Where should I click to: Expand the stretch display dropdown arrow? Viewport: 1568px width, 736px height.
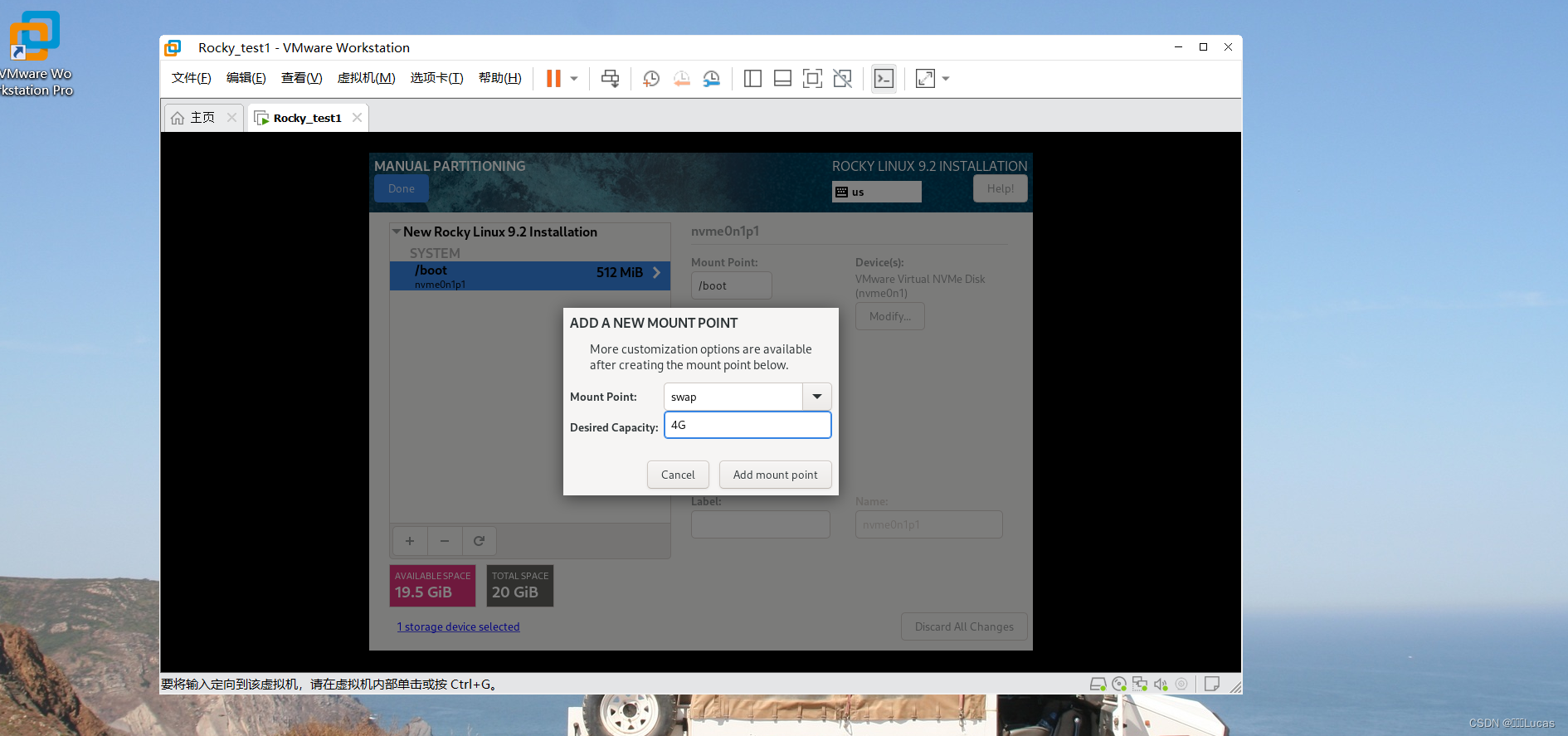(x=946, y=79)
